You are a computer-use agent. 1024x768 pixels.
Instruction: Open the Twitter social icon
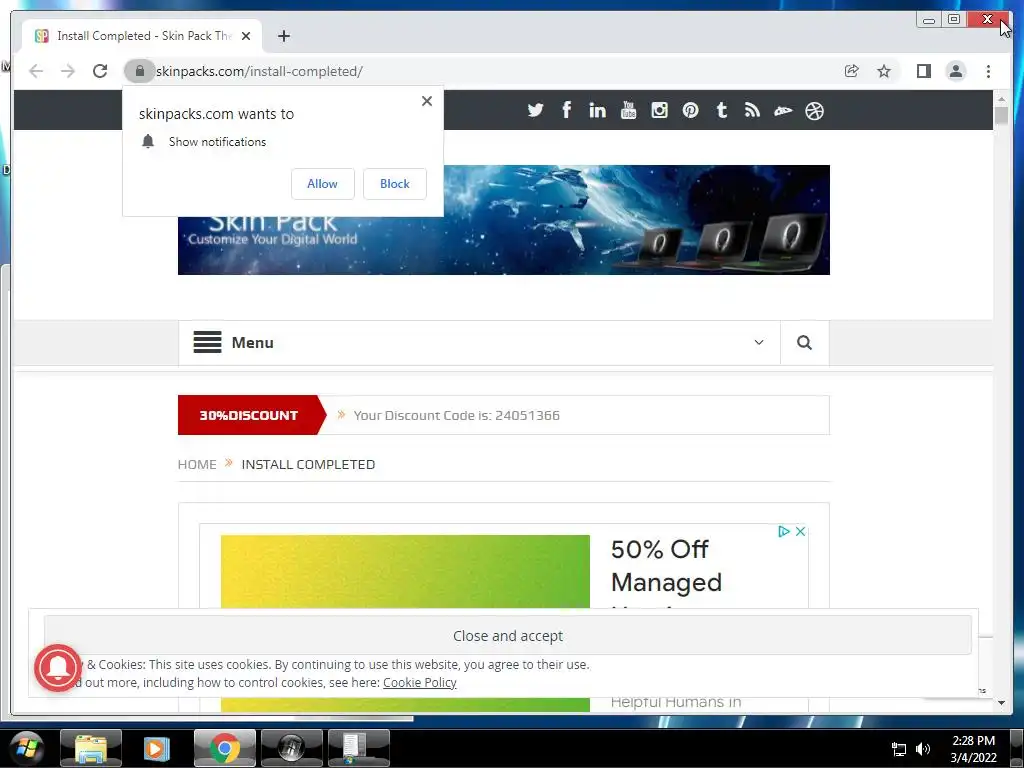click(x=536, y=110)
